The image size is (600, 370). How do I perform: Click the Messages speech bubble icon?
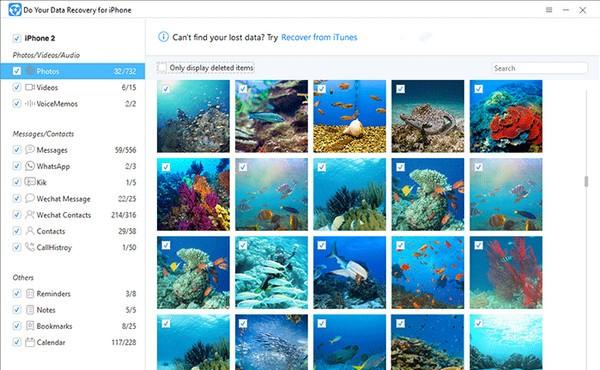coord(30,150)
